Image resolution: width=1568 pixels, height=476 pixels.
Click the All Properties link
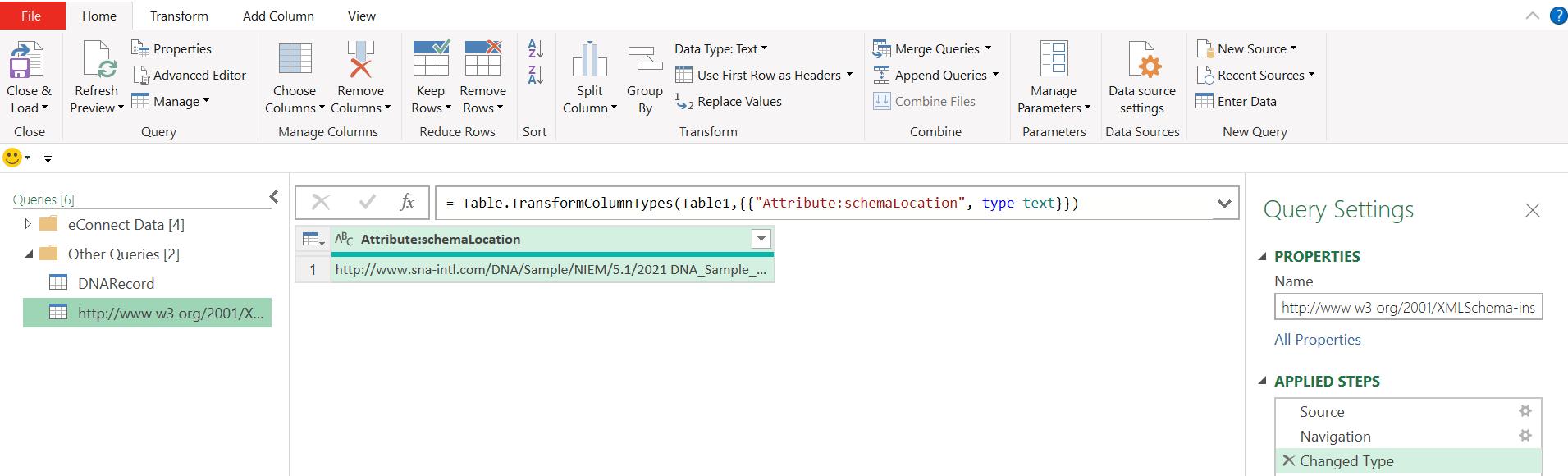[1317, 339]
